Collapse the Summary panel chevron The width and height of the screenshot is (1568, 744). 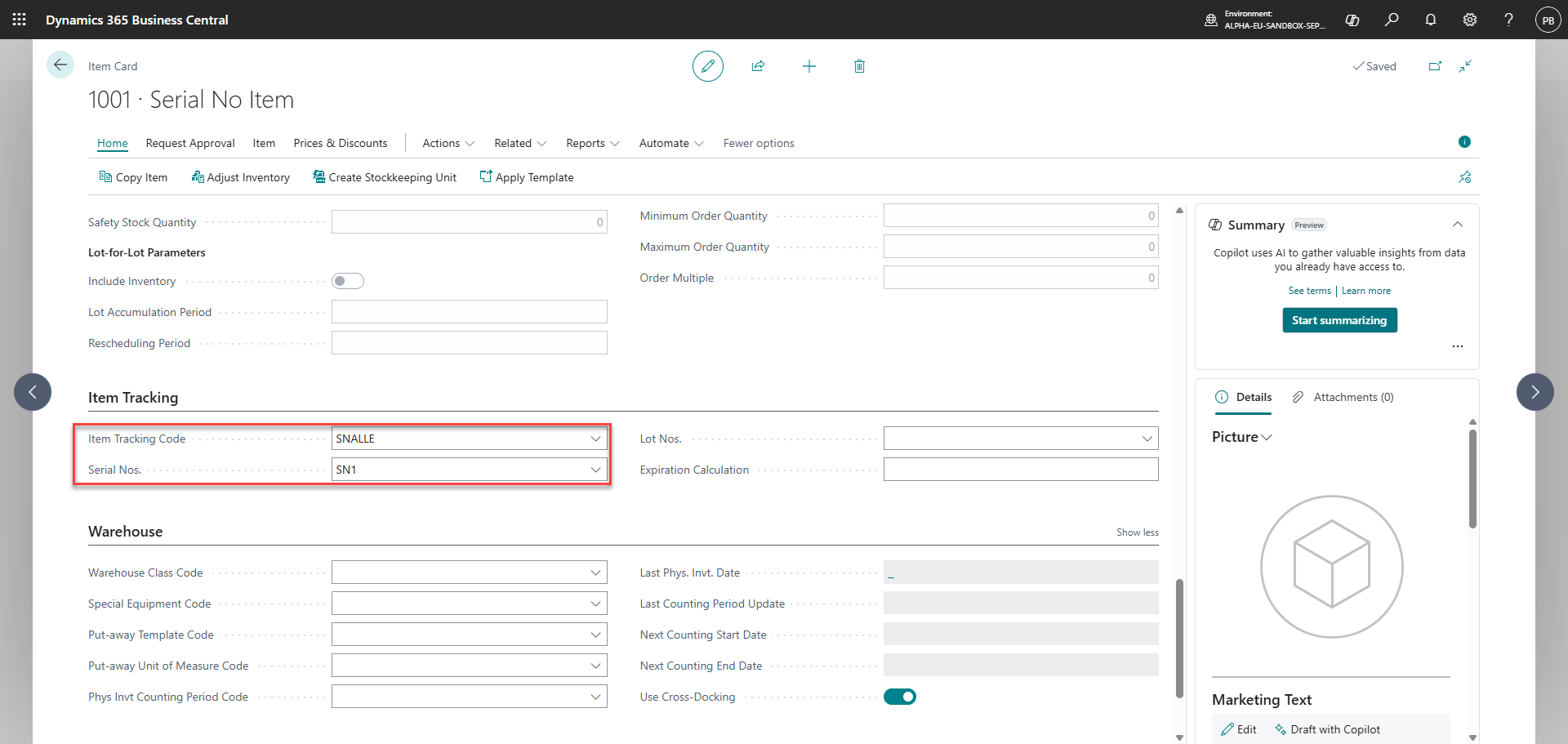tap(1458, 225)
